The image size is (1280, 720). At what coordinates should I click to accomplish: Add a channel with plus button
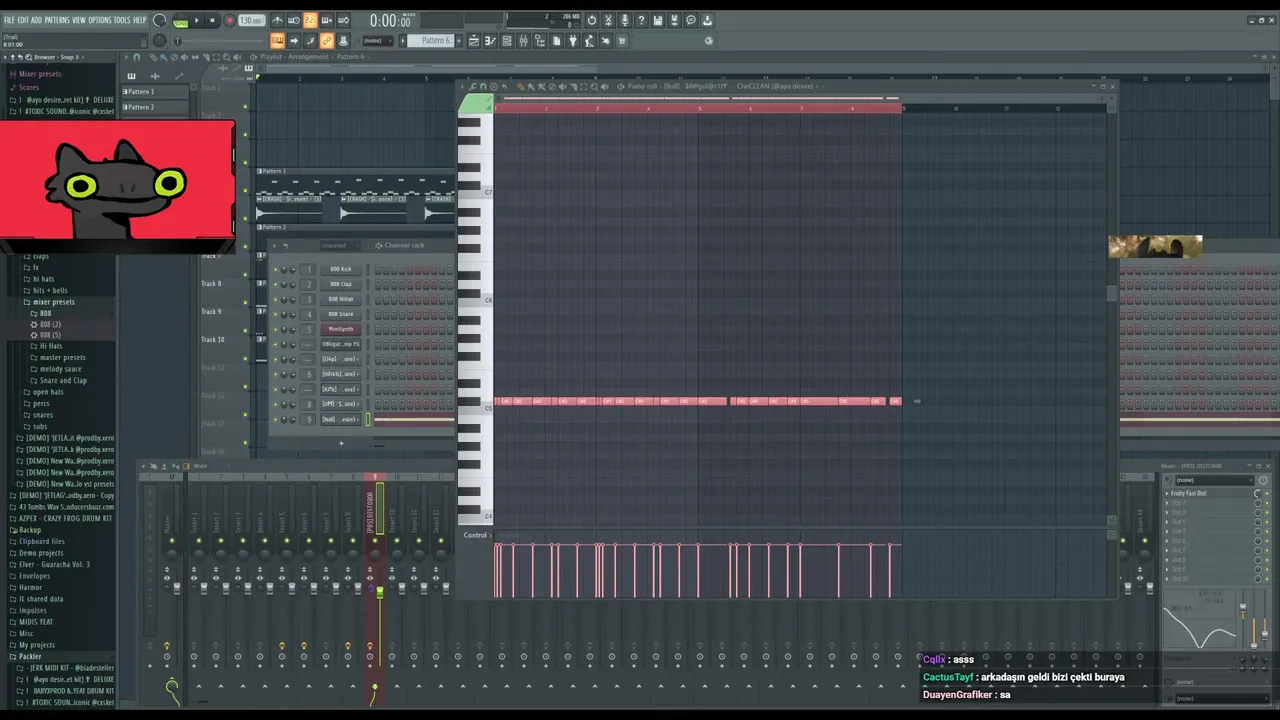click(341, 443)
